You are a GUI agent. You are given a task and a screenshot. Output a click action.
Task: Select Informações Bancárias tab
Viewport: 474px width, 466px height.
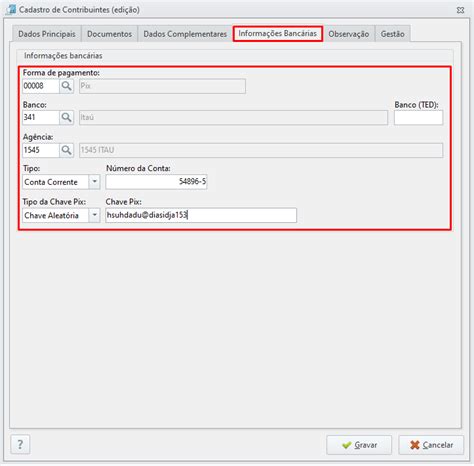(x=277, y=33)
